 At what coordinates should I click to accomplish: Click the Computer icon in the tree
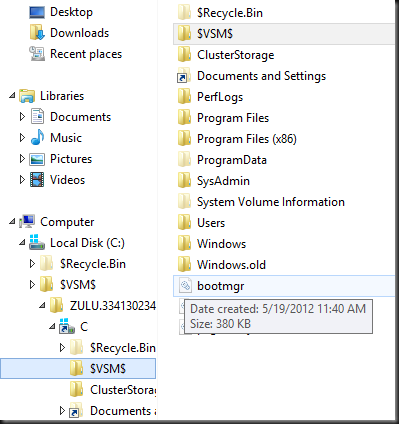click(x=27, y=222)
